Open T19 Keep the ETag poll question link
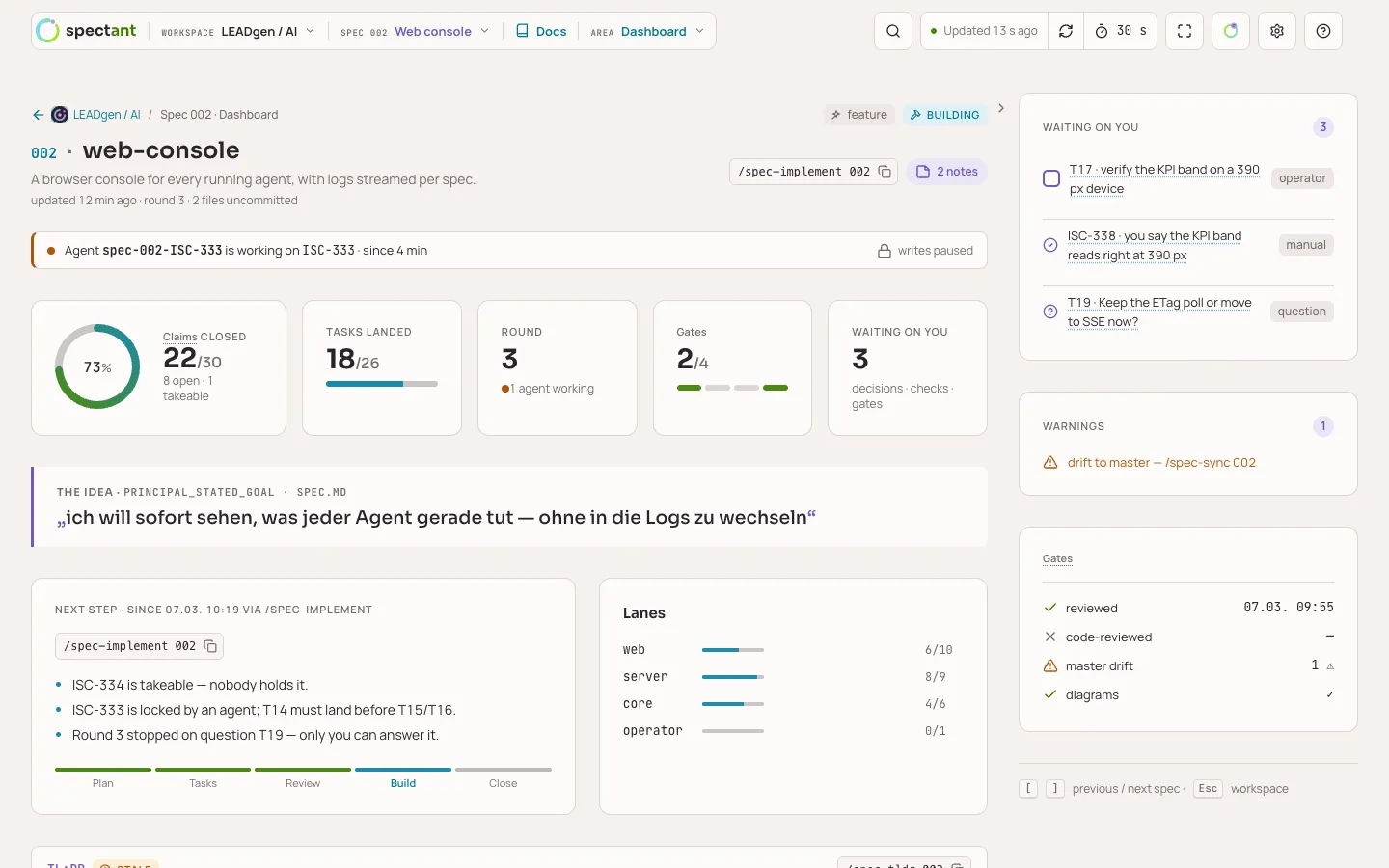1389x868 pixels. tap(1159, 312)
